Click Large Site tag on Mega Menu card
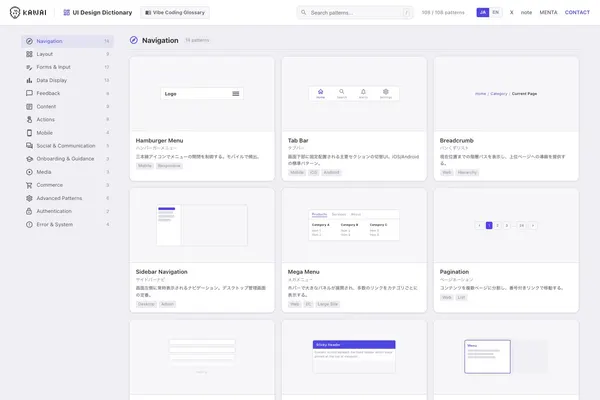600x400 pixels. coord(328,304)
